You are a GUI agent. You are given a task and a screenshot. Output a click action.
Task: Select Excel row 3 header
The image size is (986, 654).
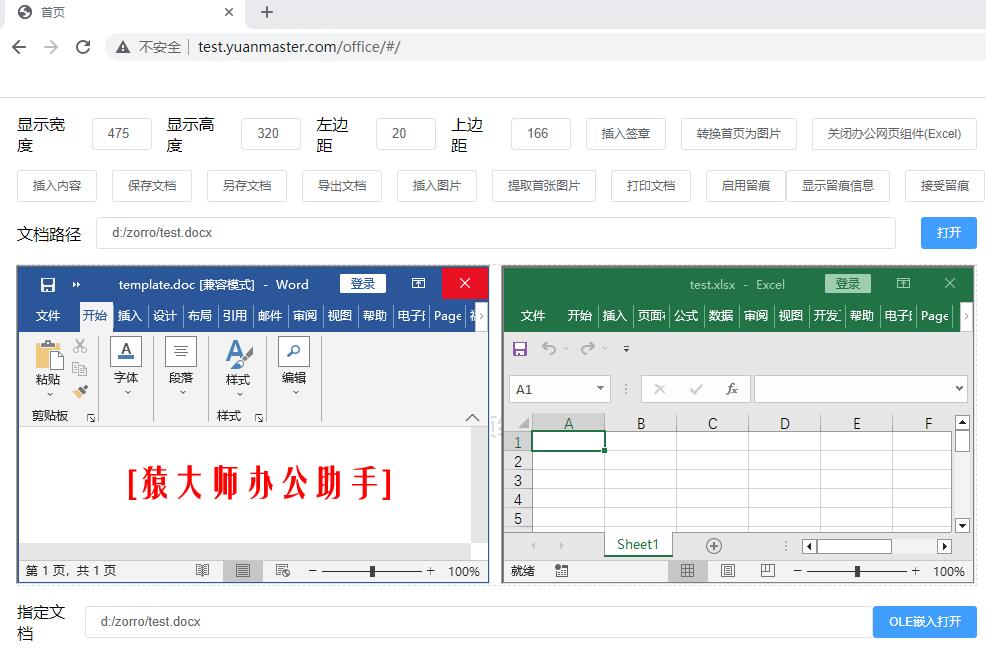[518, 480]
